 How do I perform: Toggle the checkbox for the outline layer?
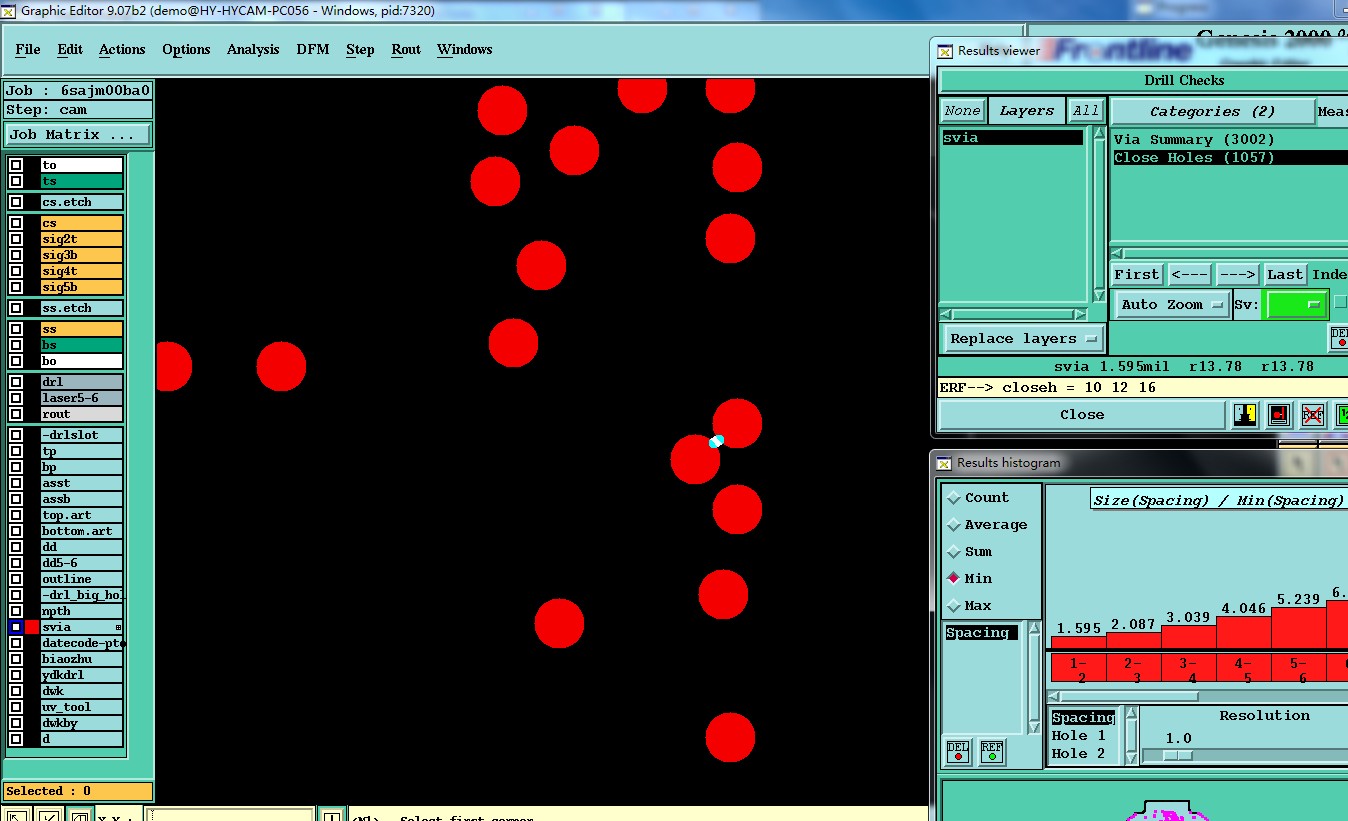[x=16, y=579]
